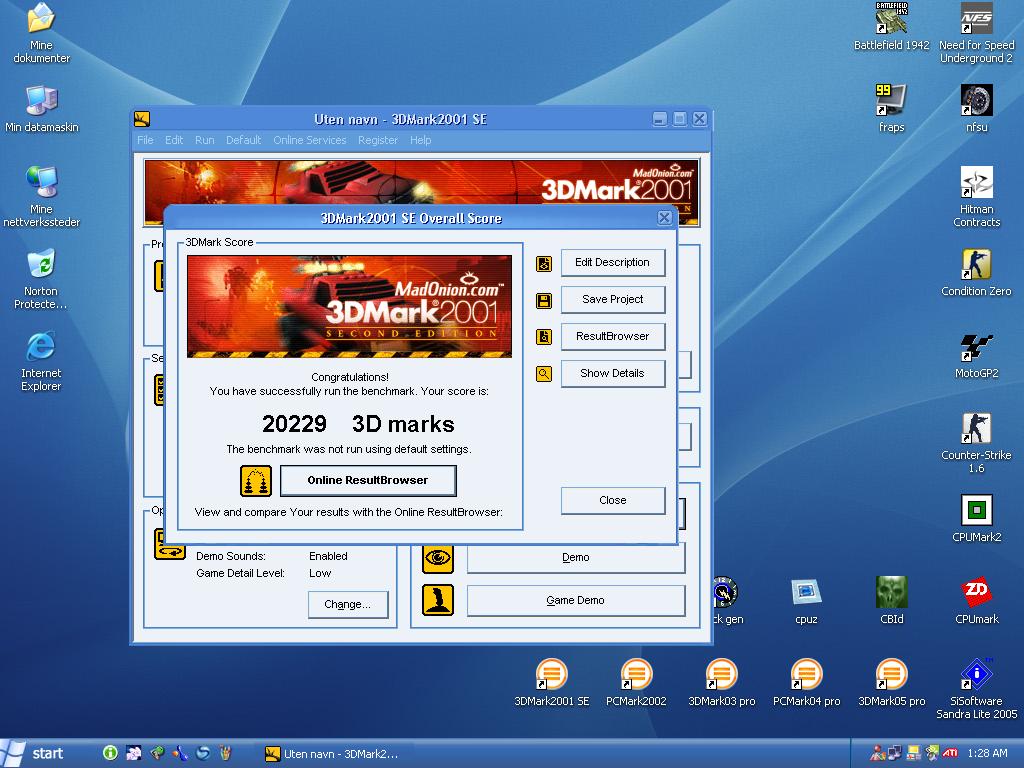
Task: Open CPUMark2 desktop icon
Action: [976, 519]
